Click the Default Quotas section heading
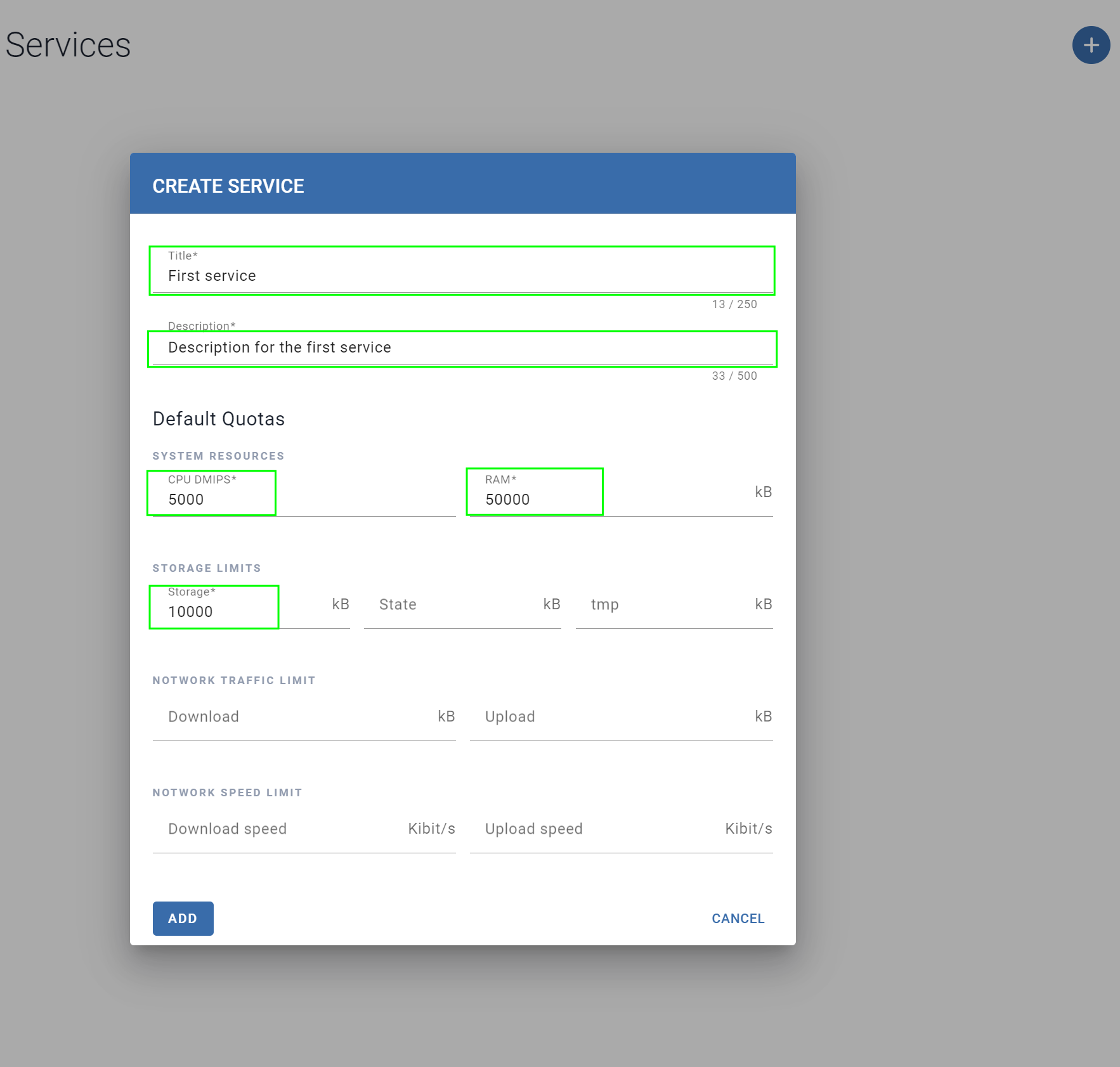Screen dimensions: 1120x1067 tap(218, 418)
